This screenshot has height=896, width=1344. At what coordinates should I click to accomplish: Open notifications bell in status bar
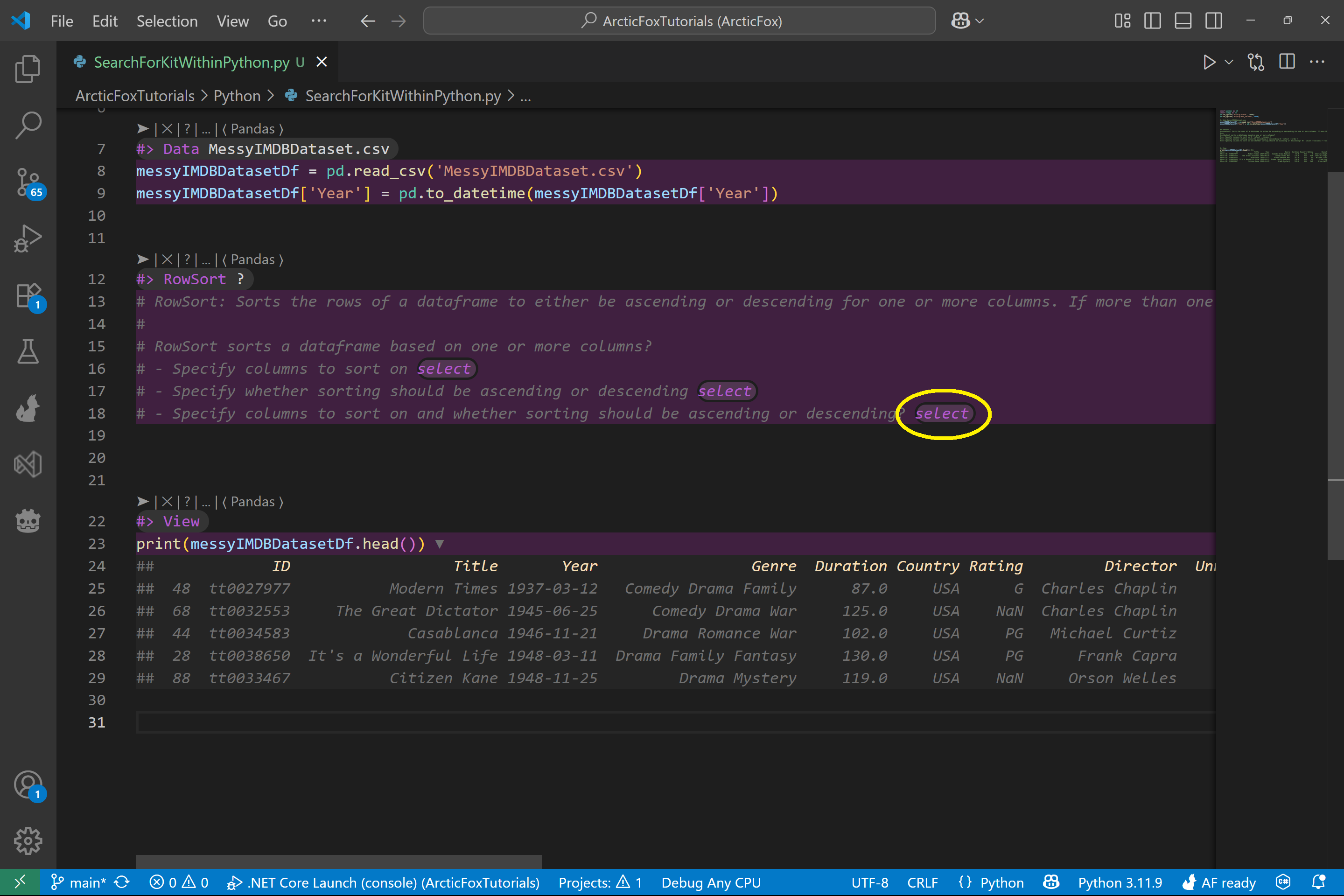pyautogui.click(x=1319, y=883)
